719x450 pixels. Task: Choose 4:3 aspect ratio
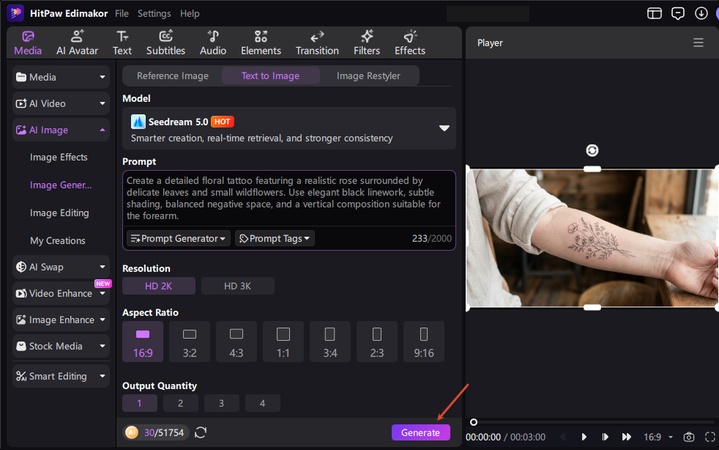point(236,342)
